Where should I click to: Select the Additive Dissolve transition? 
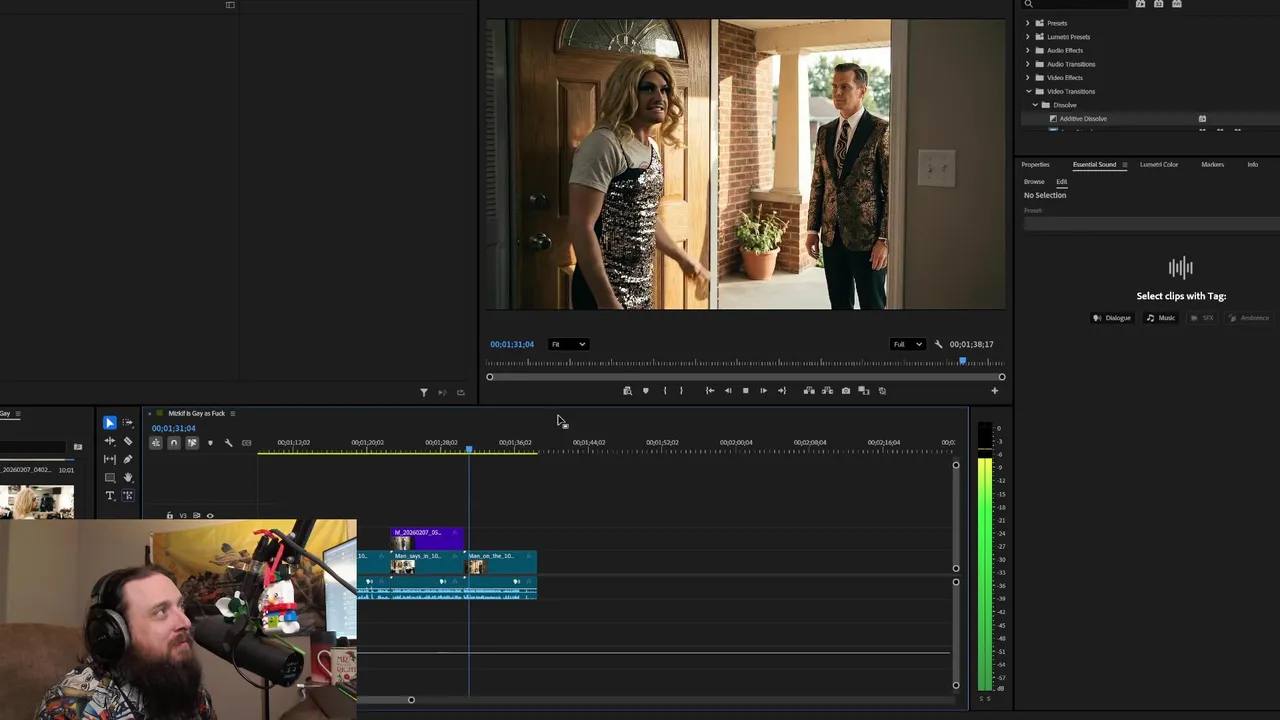tap(1083, 119)
